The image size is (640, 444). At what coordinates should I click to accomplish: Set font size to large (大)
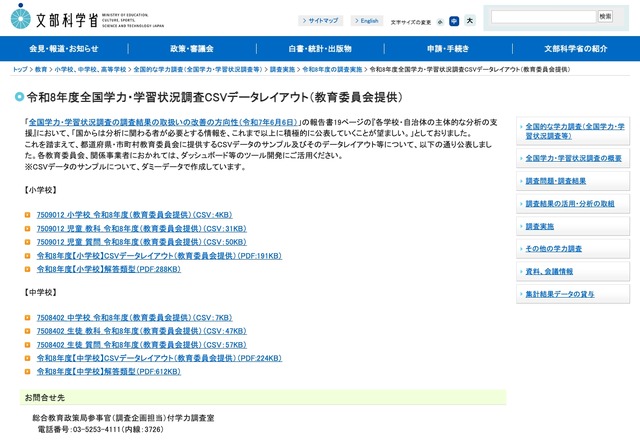point(470,20)
